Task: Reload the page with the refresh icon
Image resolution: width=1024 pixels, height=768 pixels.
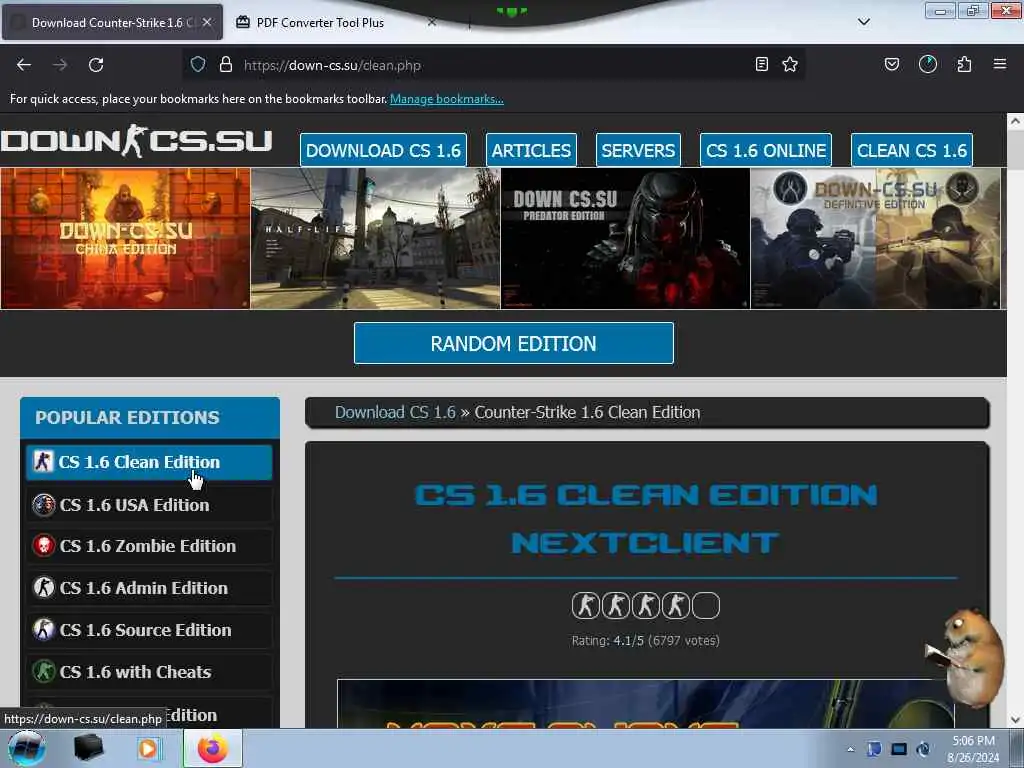Action: pyautogui.click(x=96, y=65)
